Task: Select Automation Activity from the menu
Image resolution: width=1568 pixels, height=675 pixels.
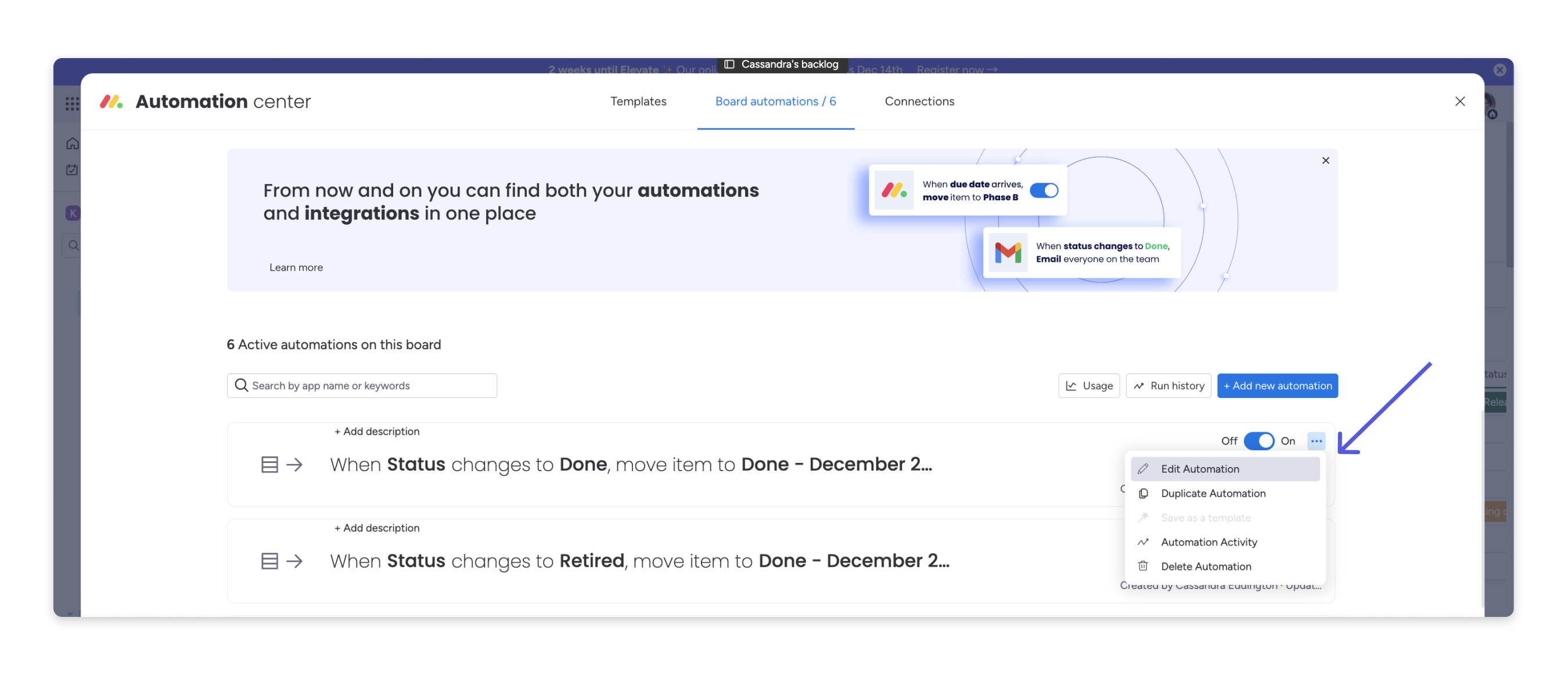Action: click(1209, 542)
